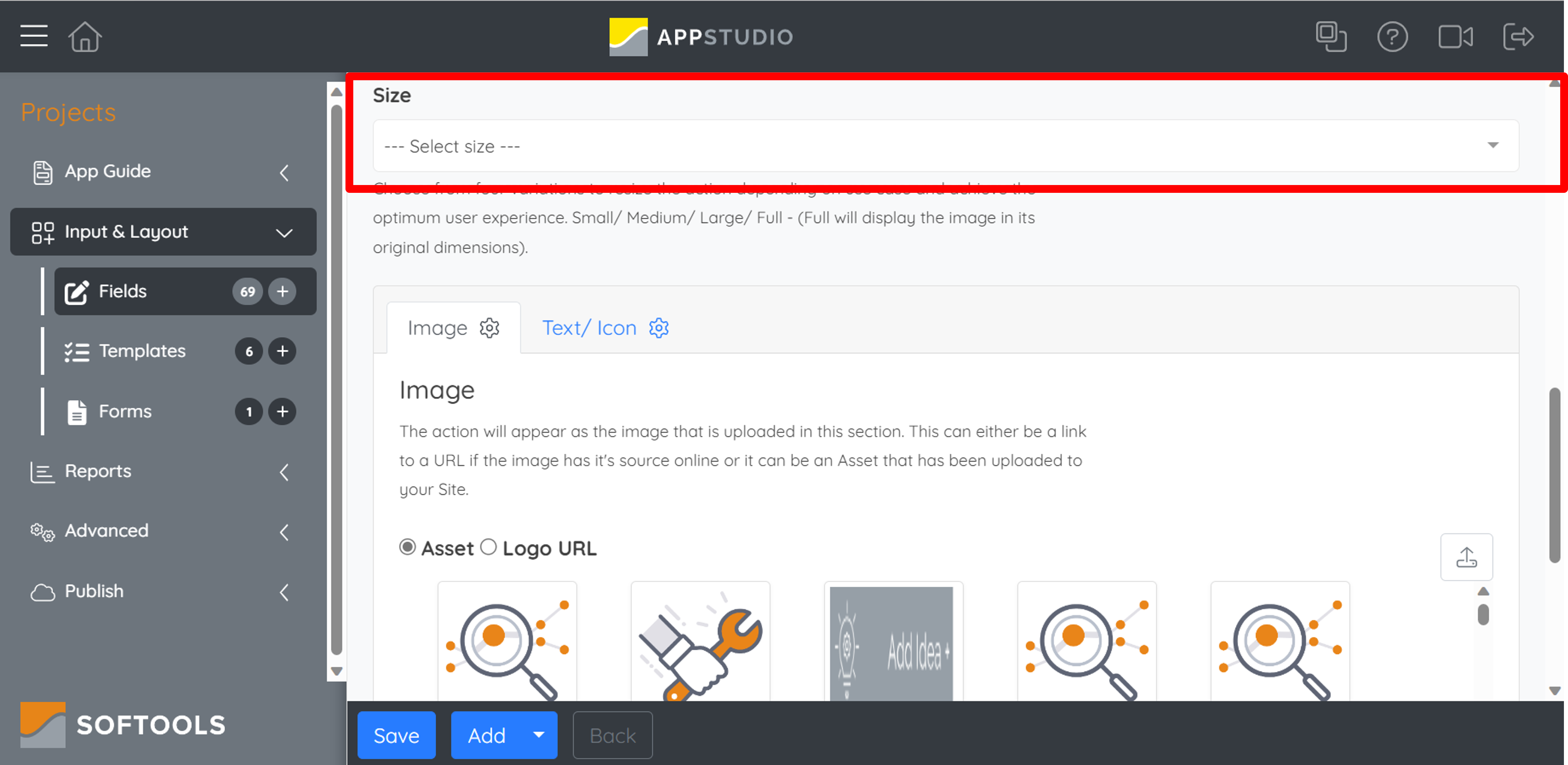
Task: Open Forms in the sidebar
Action: tap(125, 412)
